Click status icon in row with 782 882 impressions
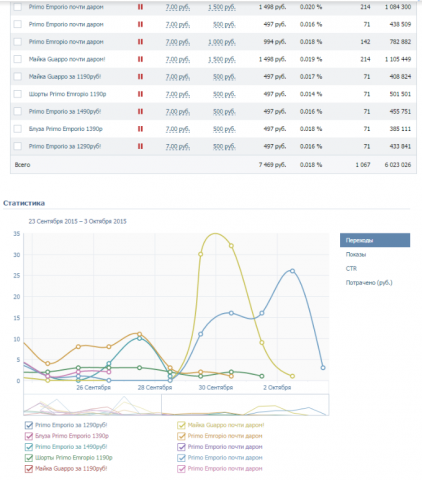This screenshot has width=422, height=480. point(140,42)
